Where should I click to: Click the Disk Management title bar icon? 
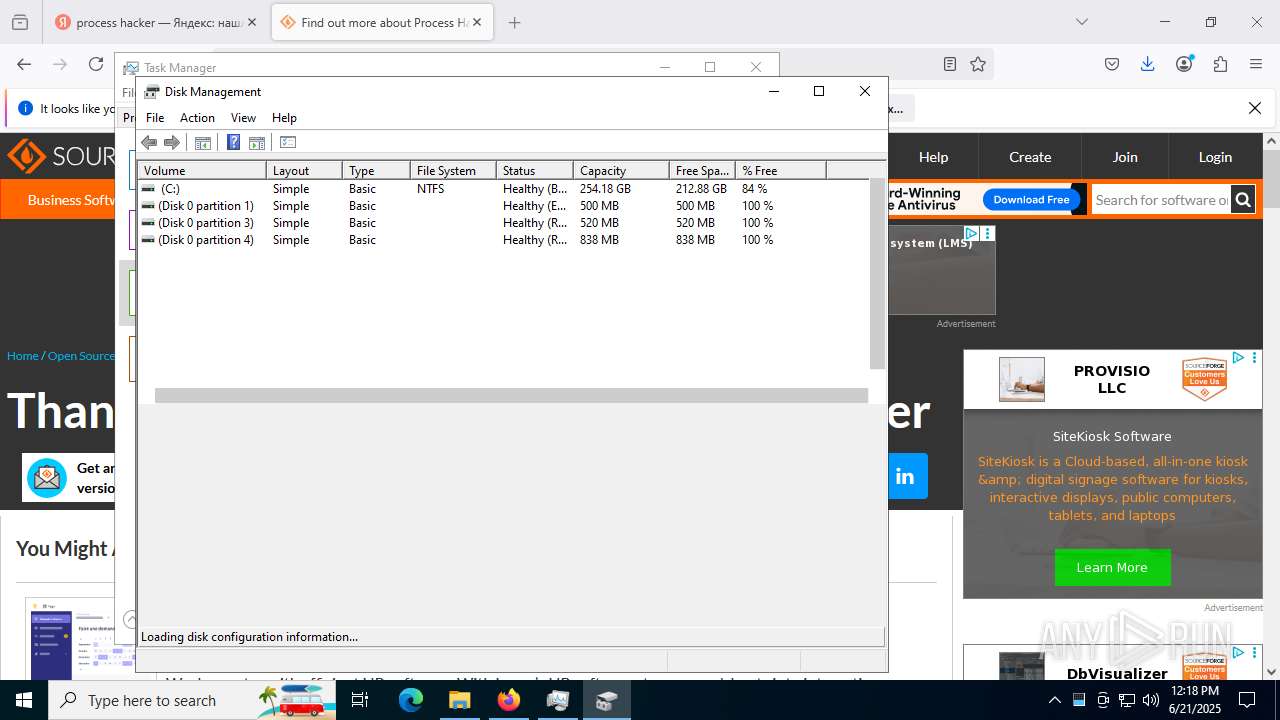[x=152, y=92]
